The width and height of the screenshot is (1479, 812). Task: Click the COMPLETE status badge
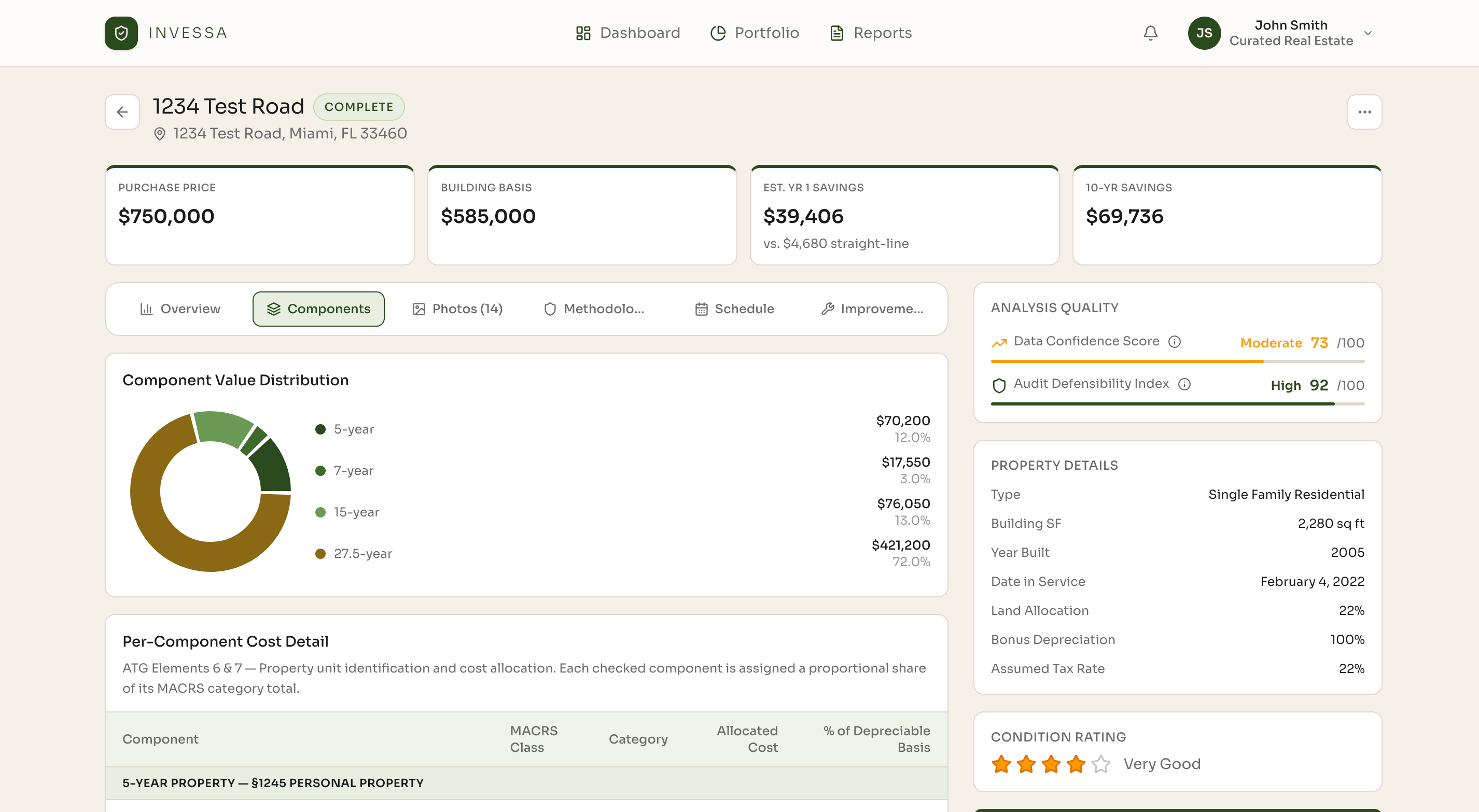tap(359, 107)
